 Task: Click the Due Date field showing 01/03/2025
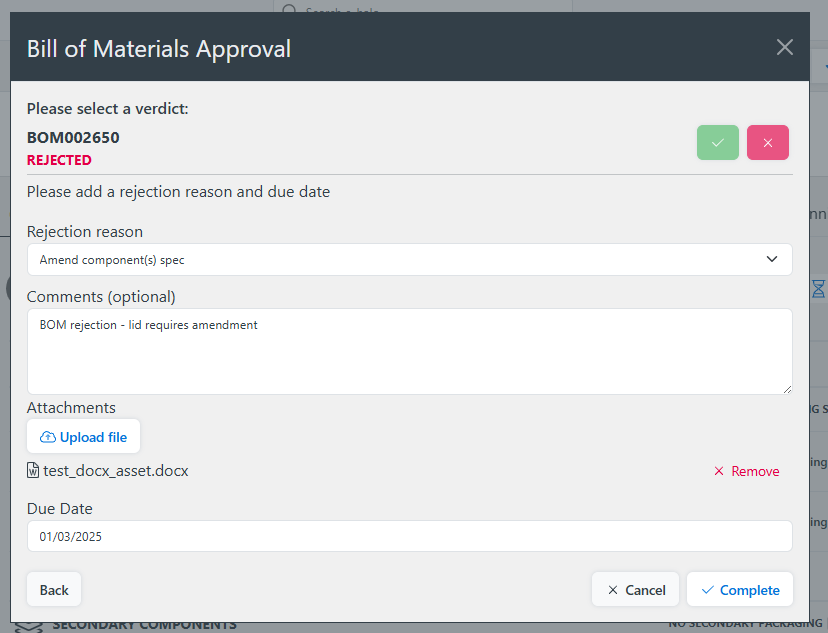(x=408, y=535)
